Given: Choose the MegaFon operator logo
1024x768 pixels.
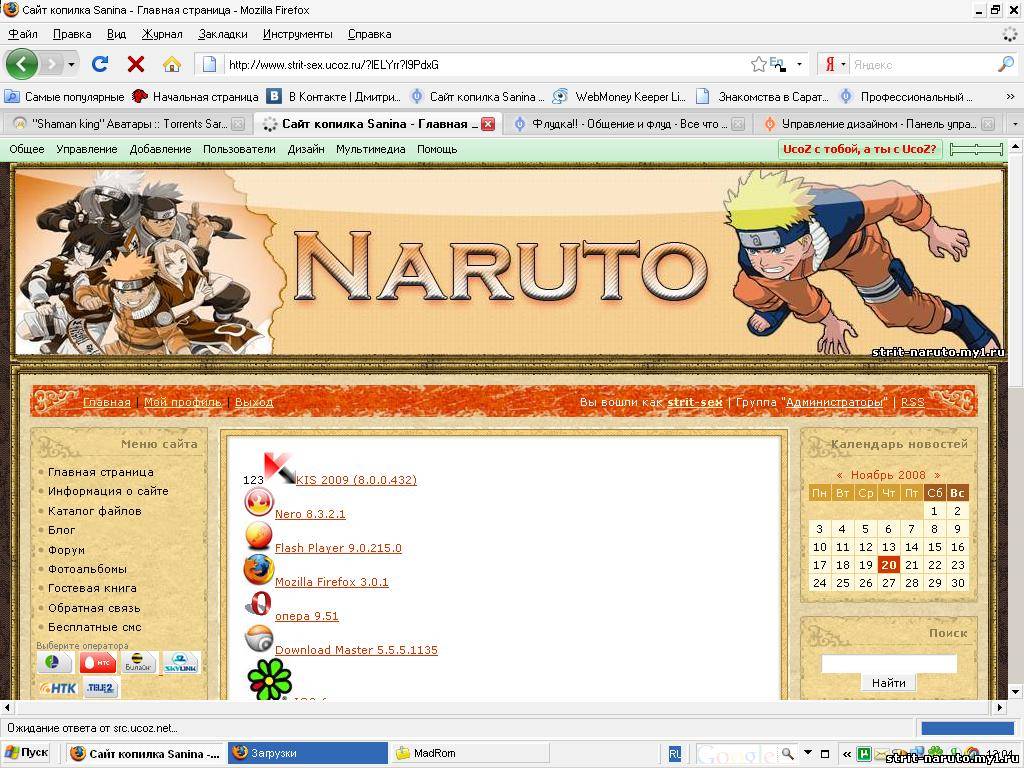Looking at the screenshot, I should (x=55, y=663).
